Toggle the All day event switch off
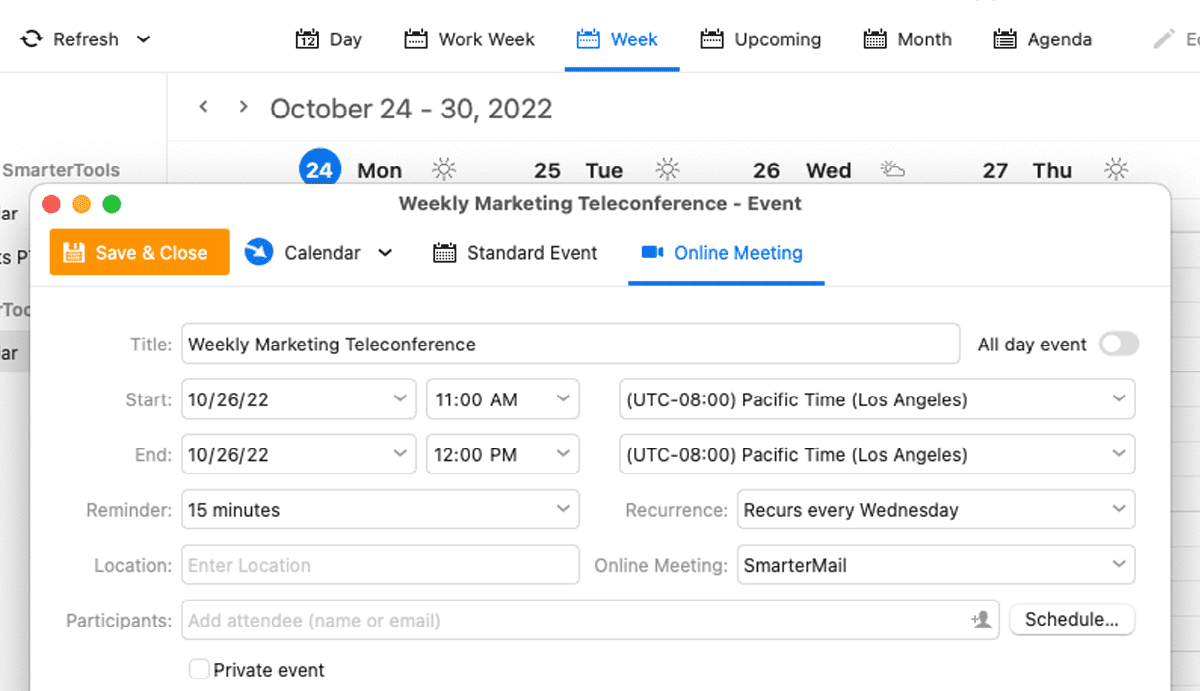The image size is (1200, 691). (1119, 344)
